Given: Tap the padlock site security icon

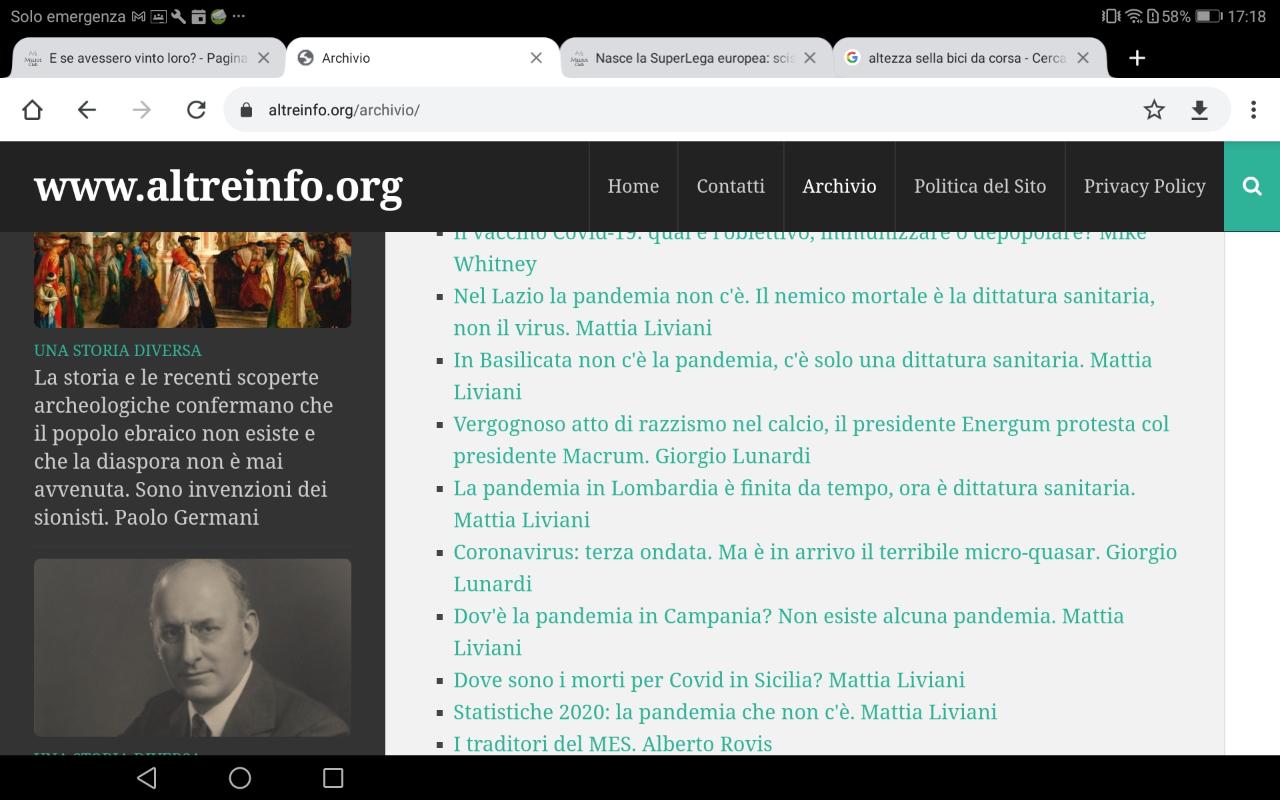Looking at the screenshot, I should [x=247, y=110].
